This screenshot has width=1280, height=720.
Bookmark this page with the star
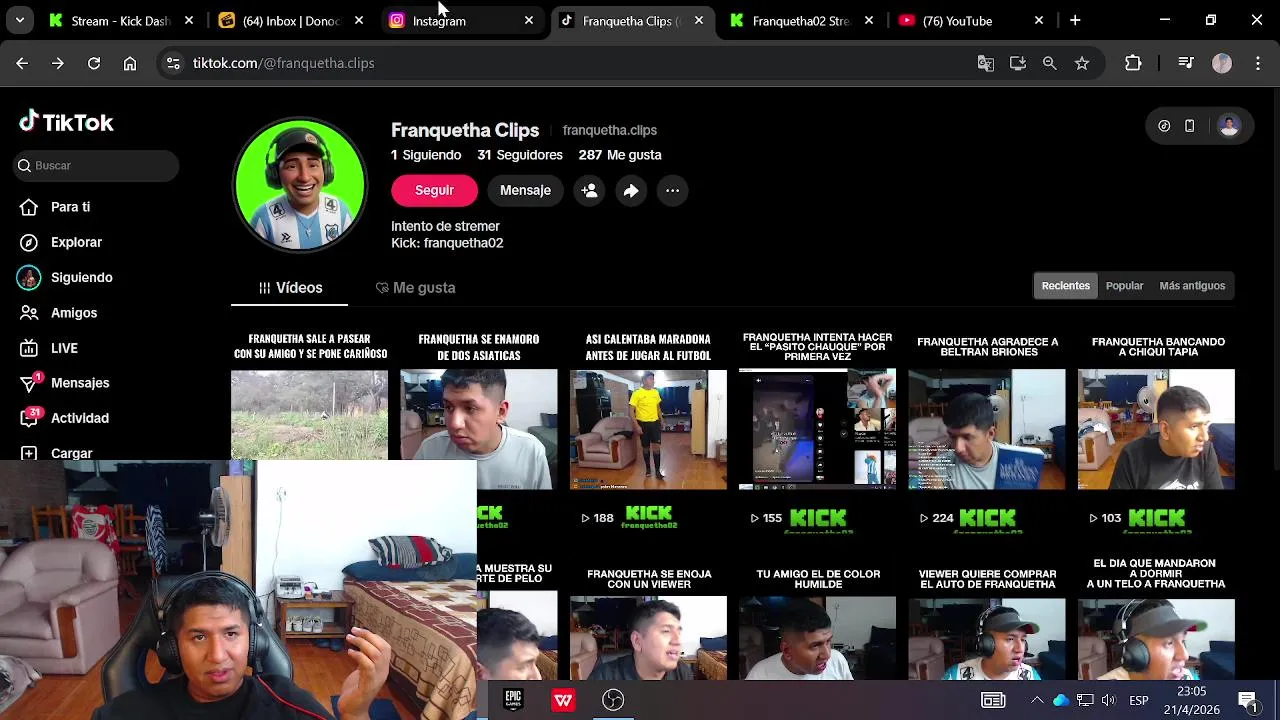coord(1082,63)
